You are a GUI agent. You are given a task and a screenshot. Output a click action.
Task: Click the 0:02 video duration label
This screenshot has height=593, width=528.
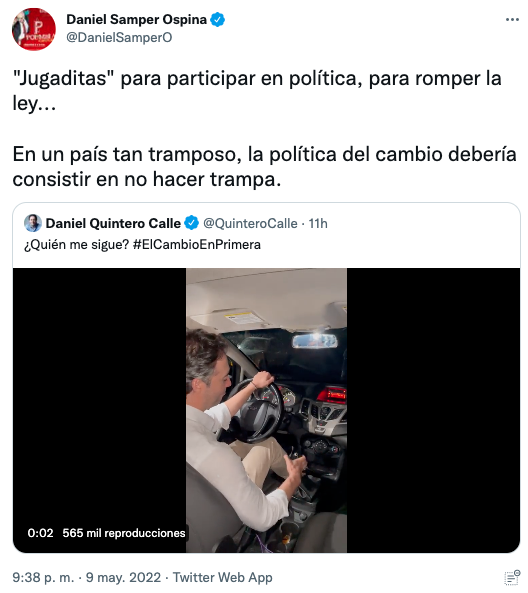click(40, 533)
